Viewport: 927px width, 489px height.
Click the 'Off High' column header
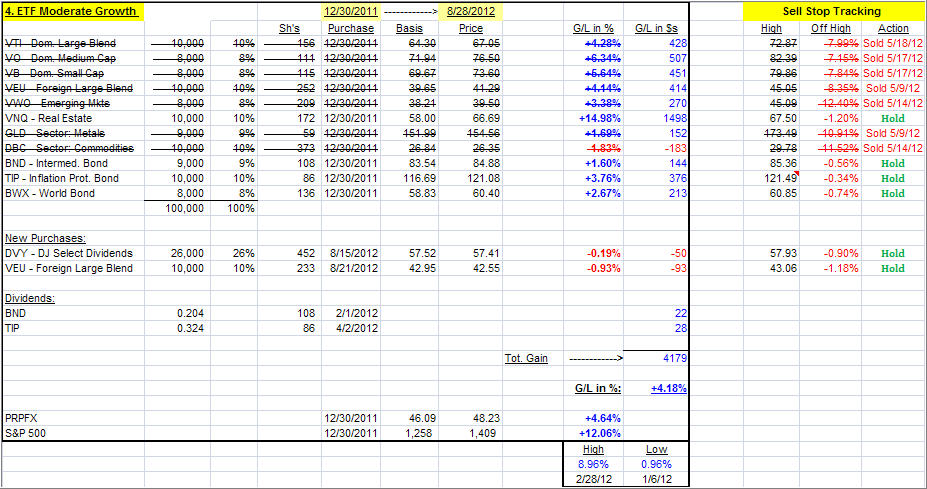pos(831,28)
